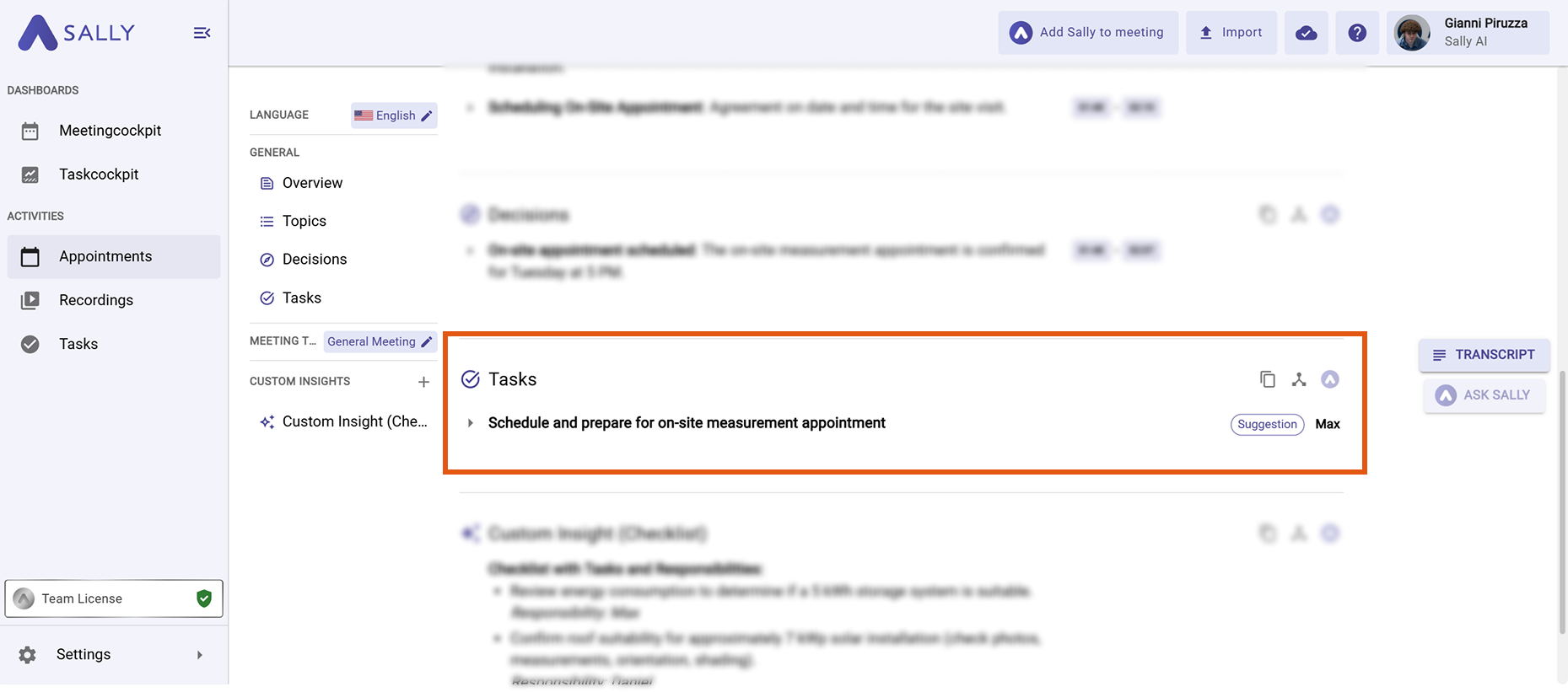This screenshot has width=1568, height=692.
Task: Add a new custom insight
Action: pos(423,382)
